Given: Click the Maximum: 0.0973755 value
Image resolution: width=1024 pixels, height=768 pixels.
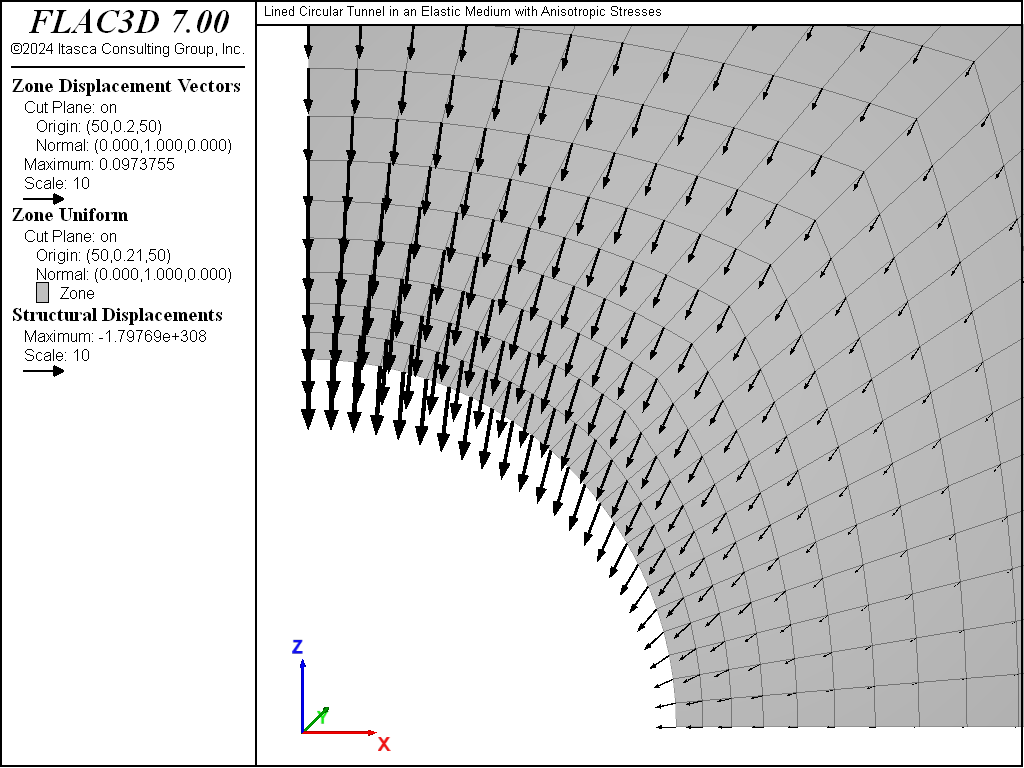Looking at the screenshot, I should coord(99,164).
